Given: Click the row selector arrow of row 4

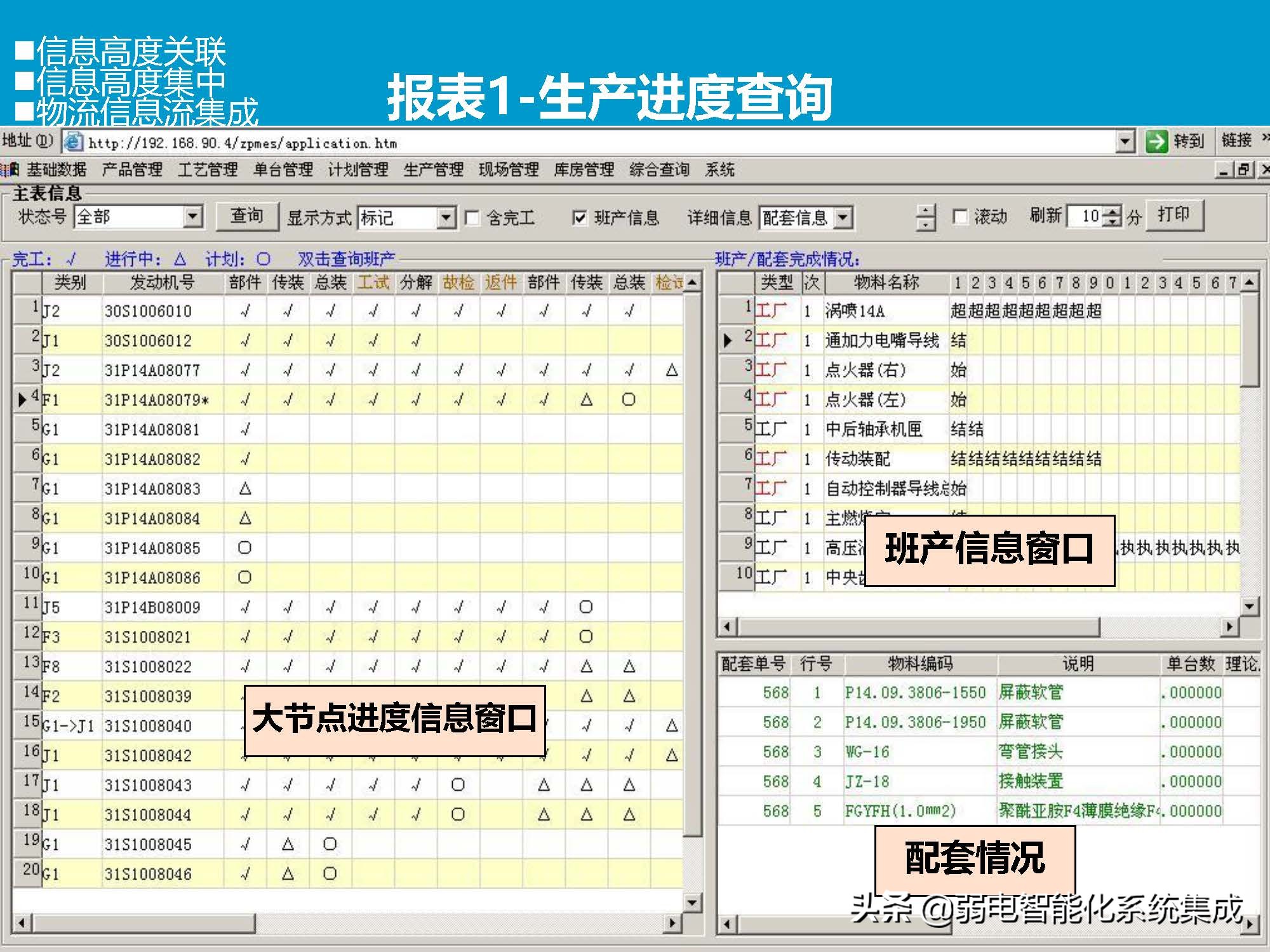Looking at the screenshot, I should point(23,400).
